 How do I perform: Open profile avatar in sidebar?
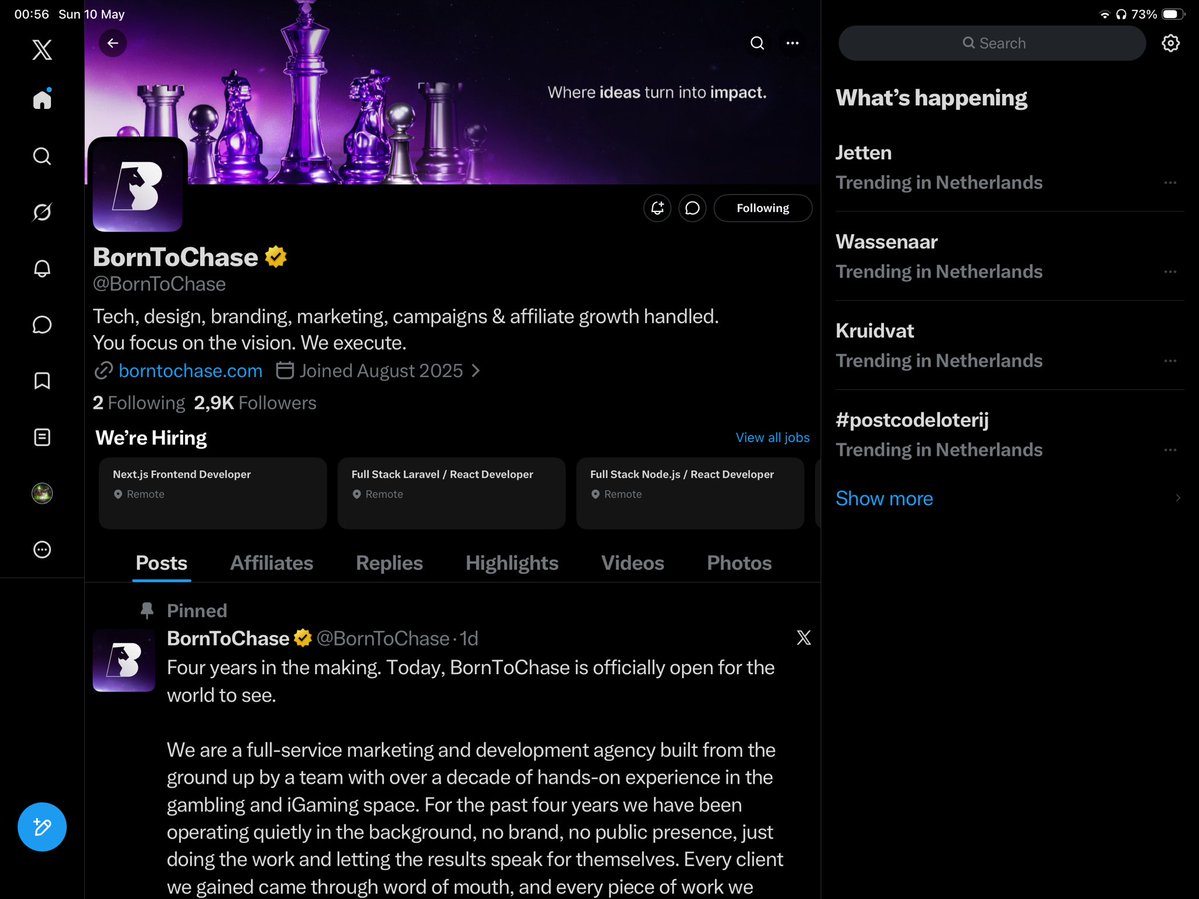(42, 493)
